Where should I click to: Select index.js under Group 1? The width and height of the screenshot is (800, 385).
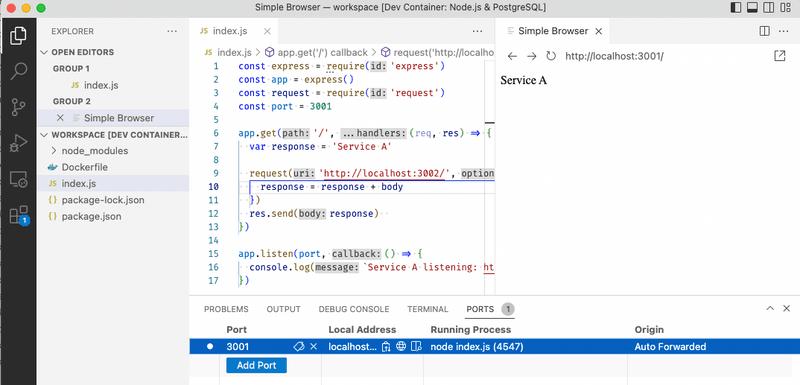pos(101,85)
